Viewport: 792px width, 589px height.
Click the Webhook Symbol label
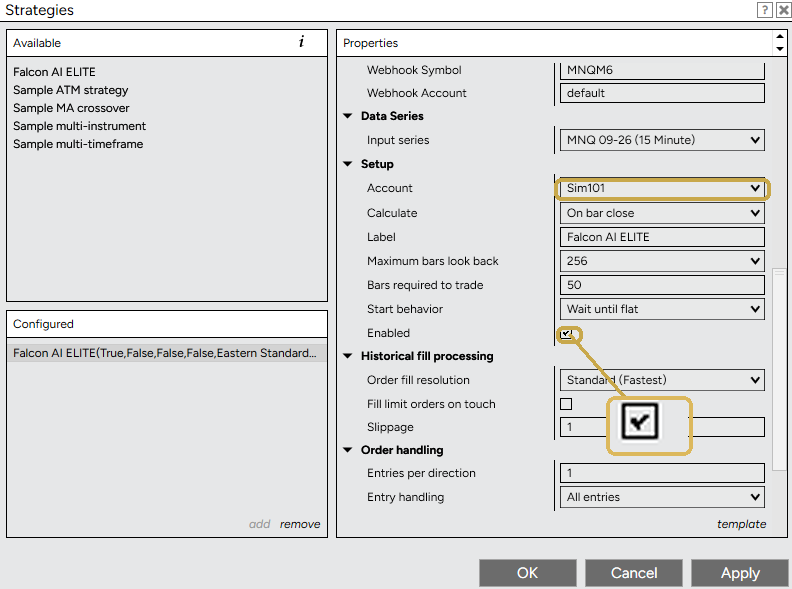coord(414,70)
